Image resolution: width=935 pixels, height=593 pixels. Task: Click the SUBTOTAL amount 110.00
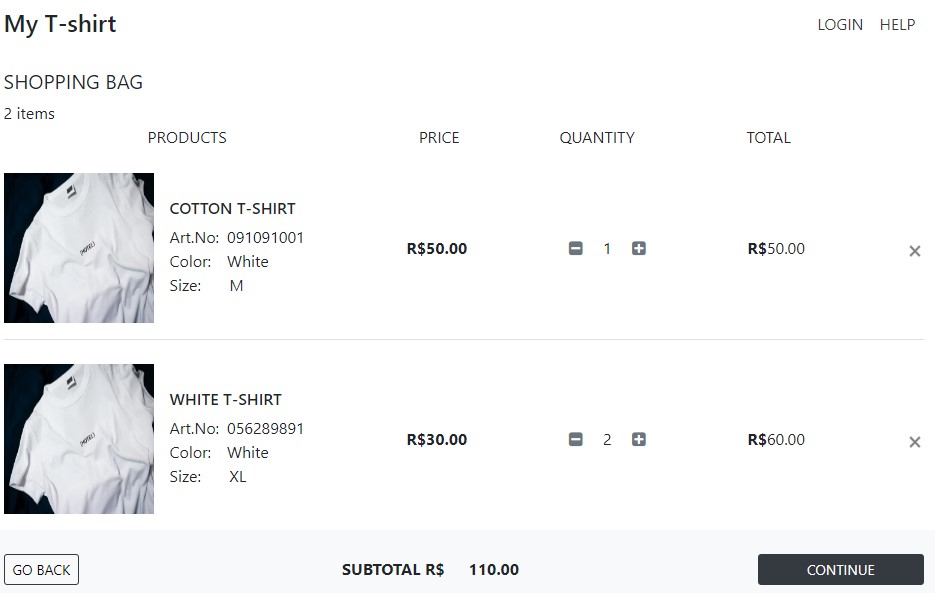click(494, 570)
